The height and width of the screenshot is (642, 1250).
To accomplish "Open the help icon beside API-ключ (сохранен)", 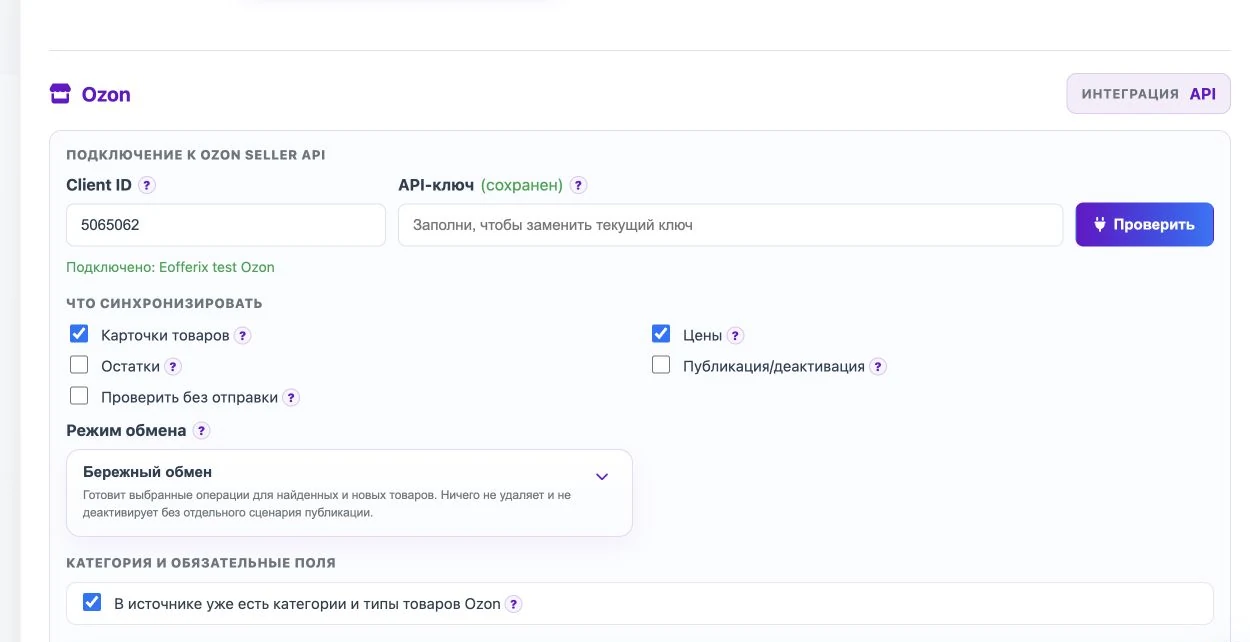I will click(578, 185).
